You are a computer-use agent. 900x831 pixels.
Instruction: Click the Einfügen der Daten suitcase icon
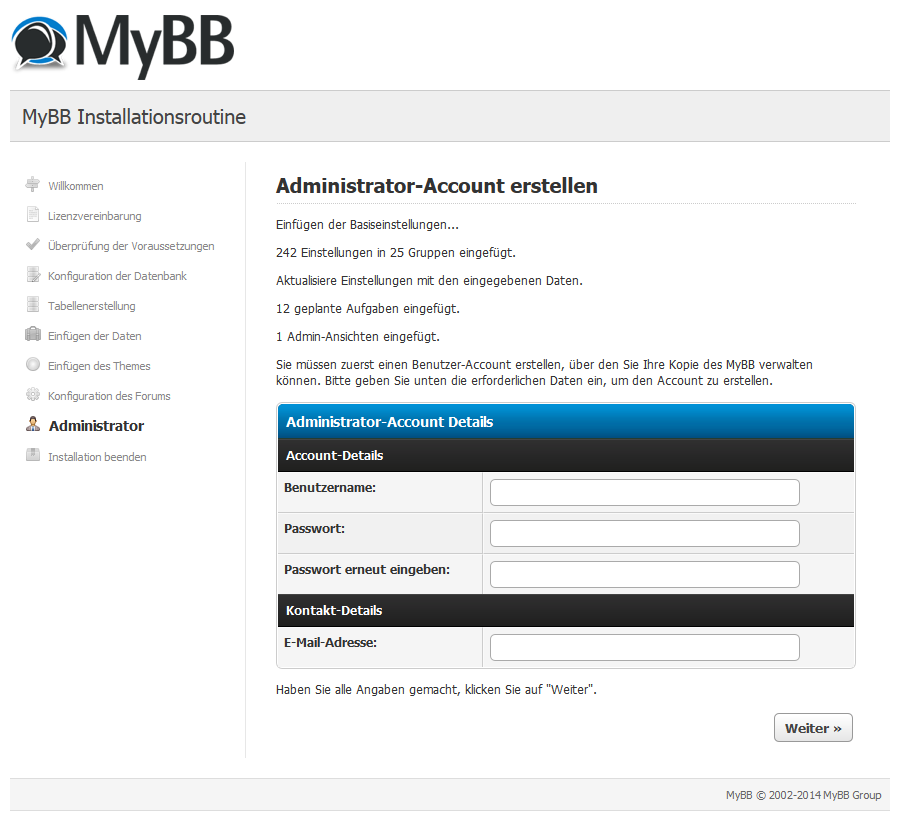(33, 334)
